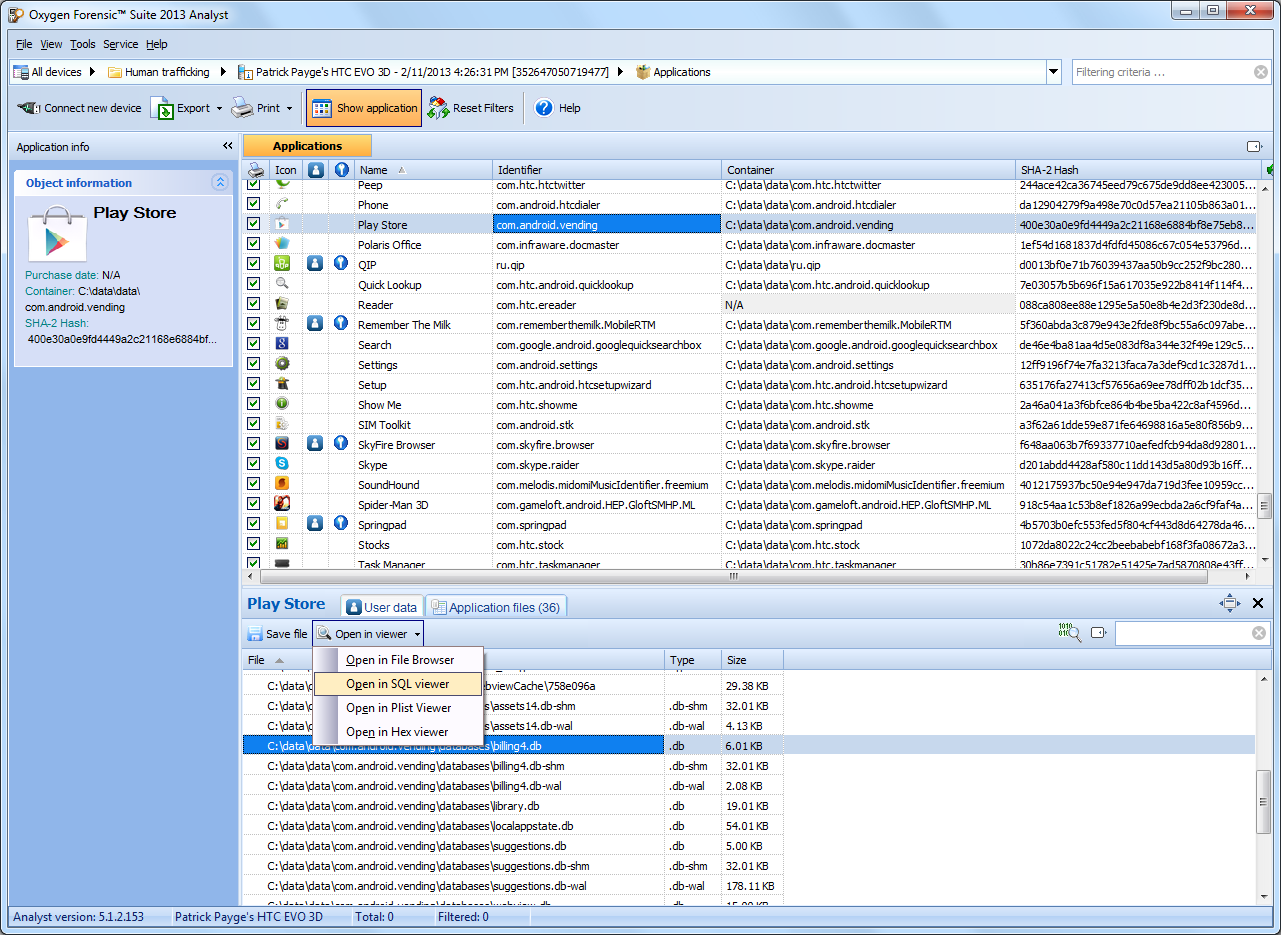The width and height of the screenshot is (1281, 935).
Task: Open the File menu
Action: pos(24,44)
